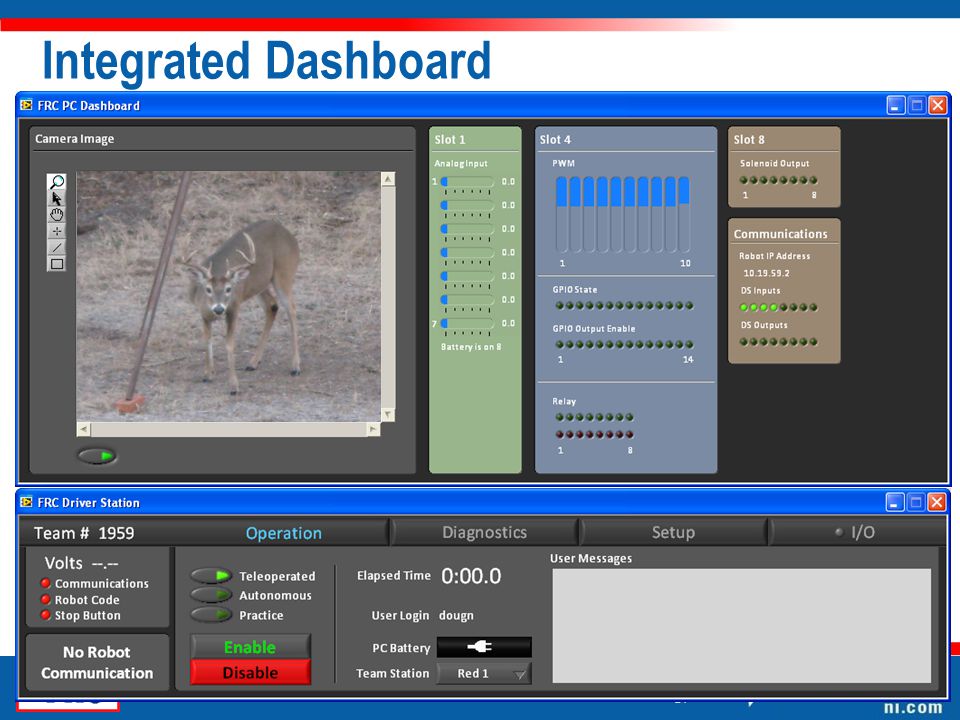The image size is (960, 720).
Task: Click the camera image horizontal scrollbar right arrow
Action: pyautogui.click(x=373, y=429)
